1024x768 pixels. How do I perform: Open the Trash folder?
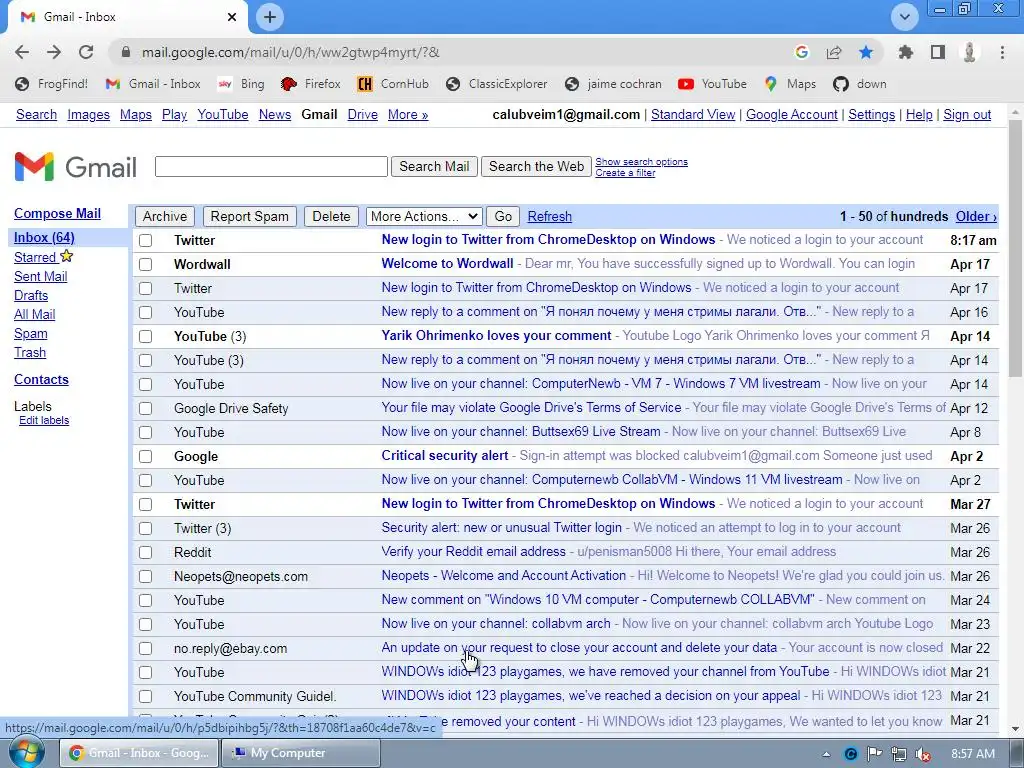tap(30, 352)
